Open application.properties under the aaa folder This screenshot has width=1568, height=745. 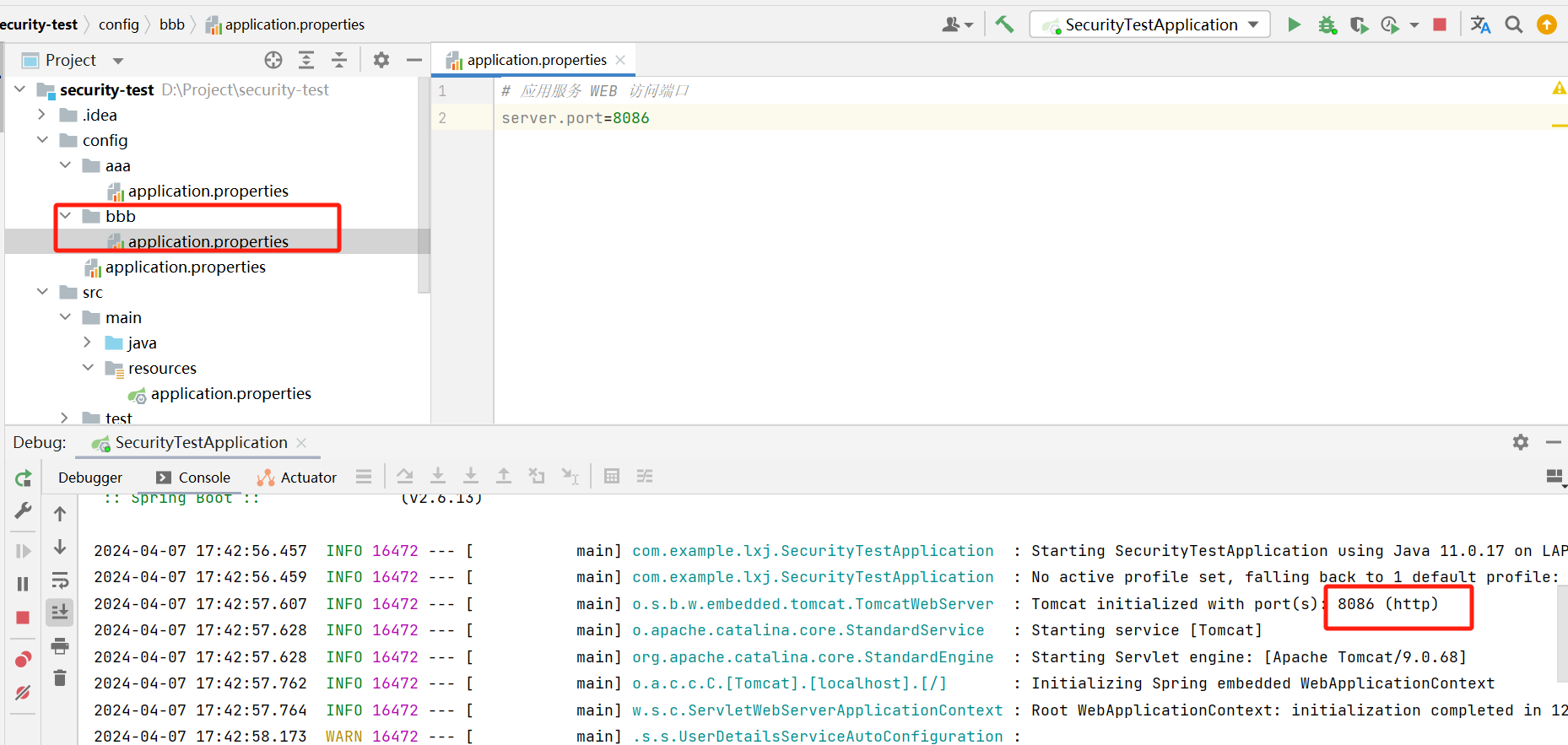tap(208, 191)
